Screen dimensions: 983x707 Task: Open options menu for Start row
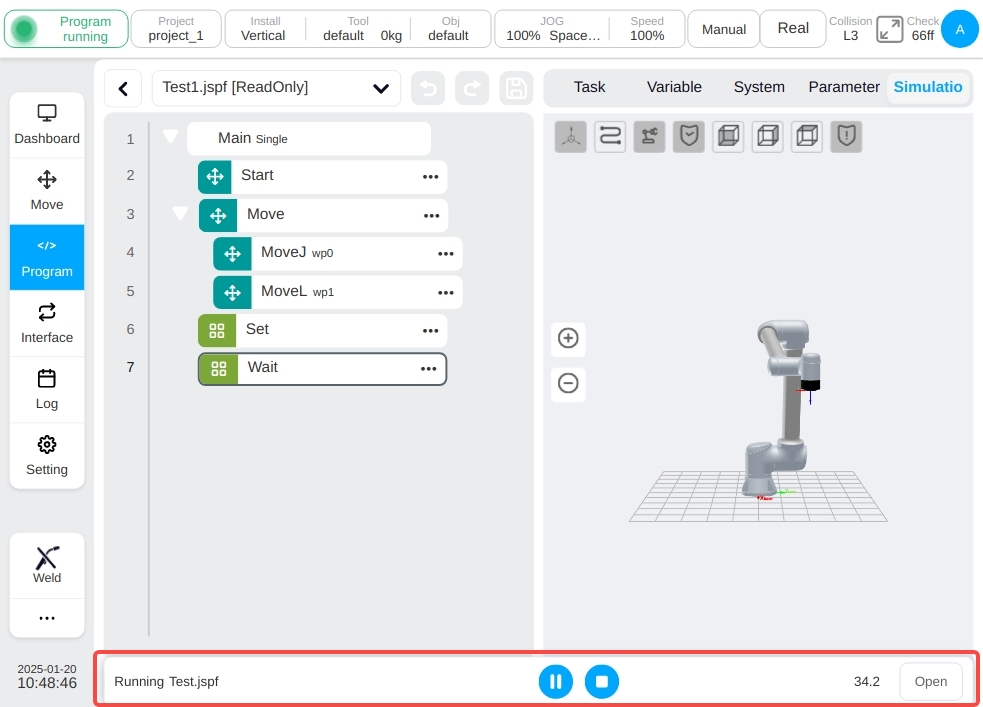431,177
